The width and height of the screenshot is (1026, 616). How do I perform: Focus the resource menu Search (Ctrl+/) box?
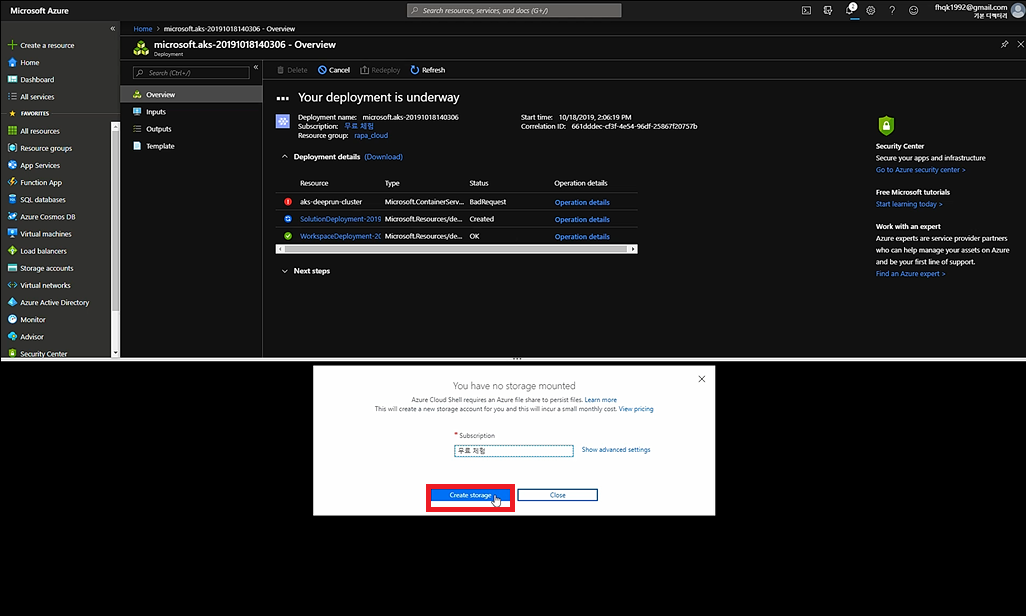[x=191, y=73]
